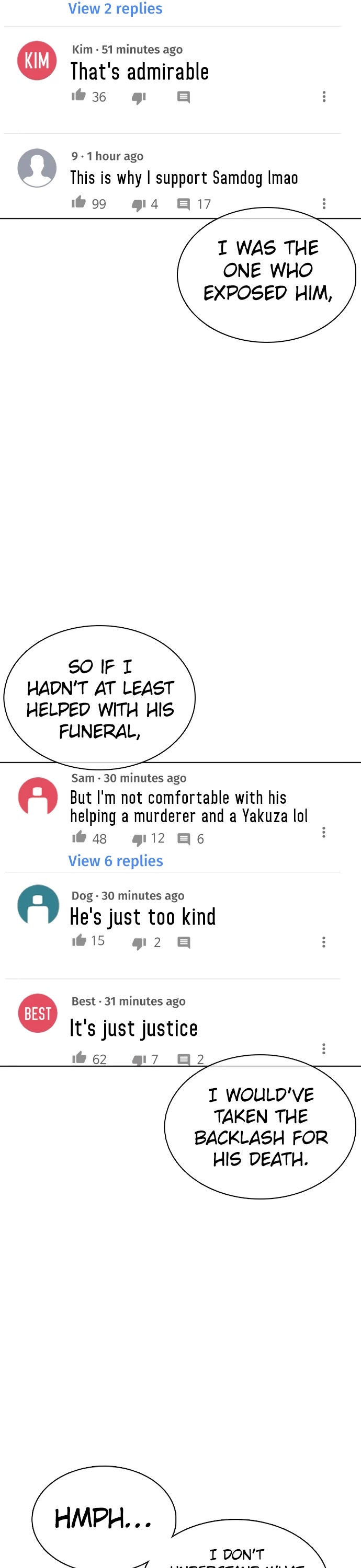This screenshot has width=361, height=1568.
Task: Open more options for Sam's comment
Action: 324,832
